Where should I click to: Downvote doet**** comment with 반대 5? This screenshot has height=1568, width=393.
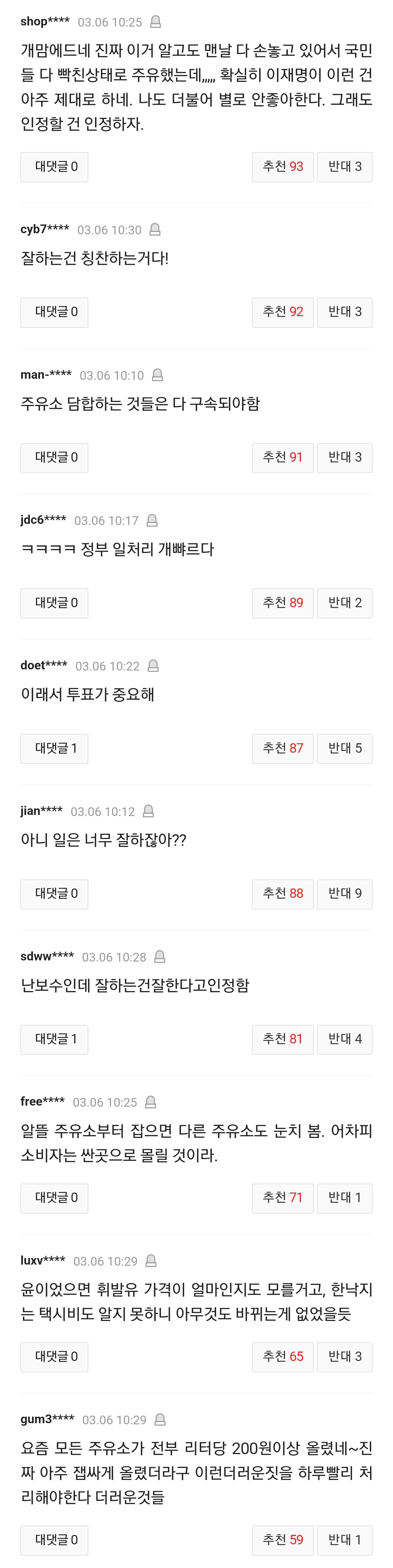coord(345,748)
